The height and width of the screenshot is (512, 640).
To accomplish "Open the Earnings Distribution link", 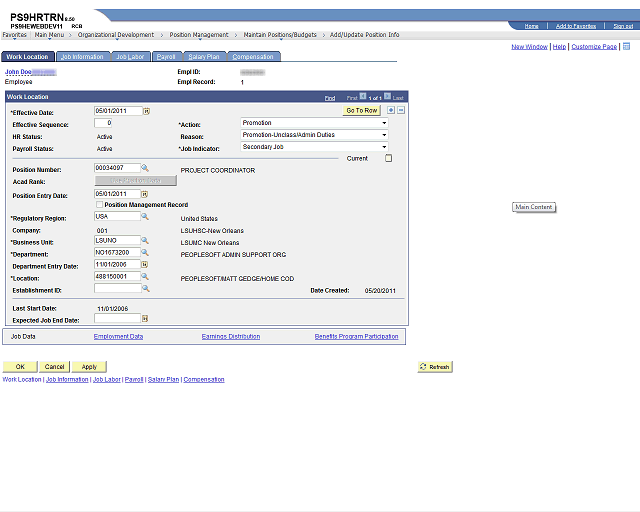I will [x=231, y=336].
